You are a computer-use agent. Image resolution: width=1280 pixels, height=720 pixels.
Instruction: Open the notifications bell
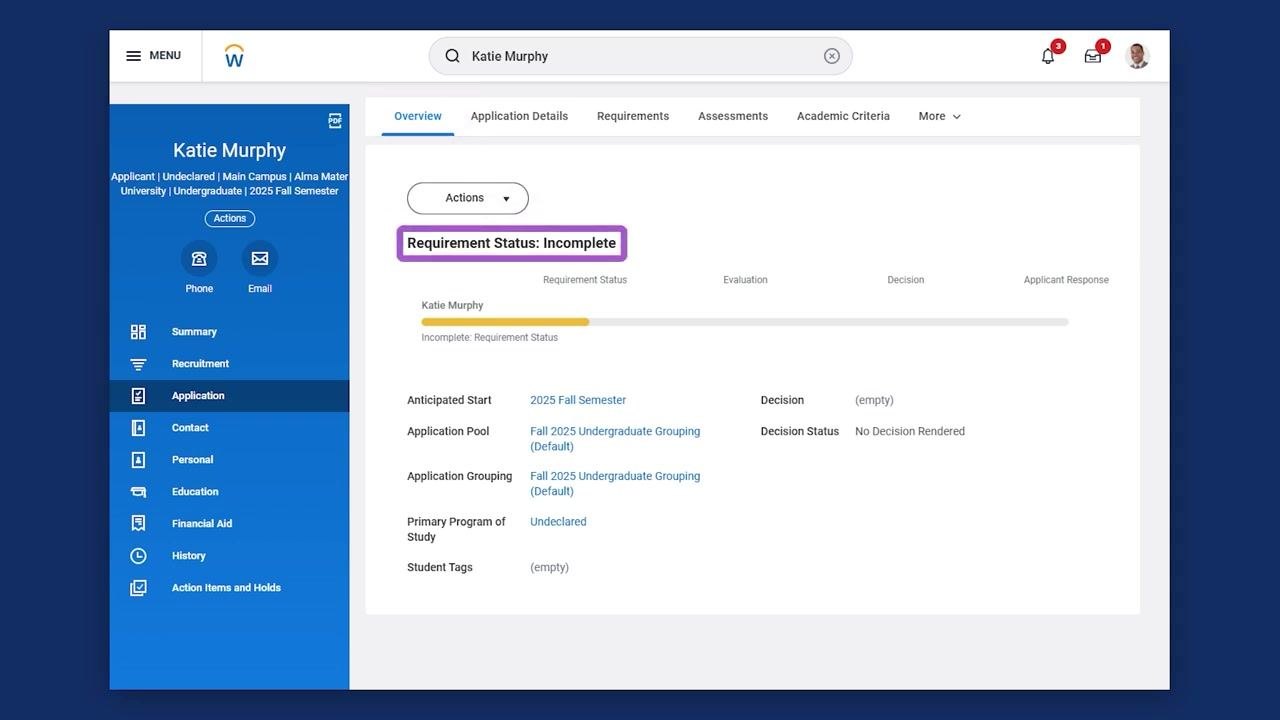(1048, 56)
